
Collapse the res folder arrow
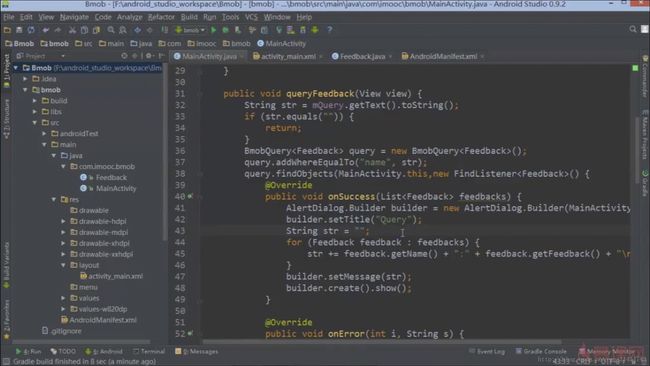coord(54,199)
